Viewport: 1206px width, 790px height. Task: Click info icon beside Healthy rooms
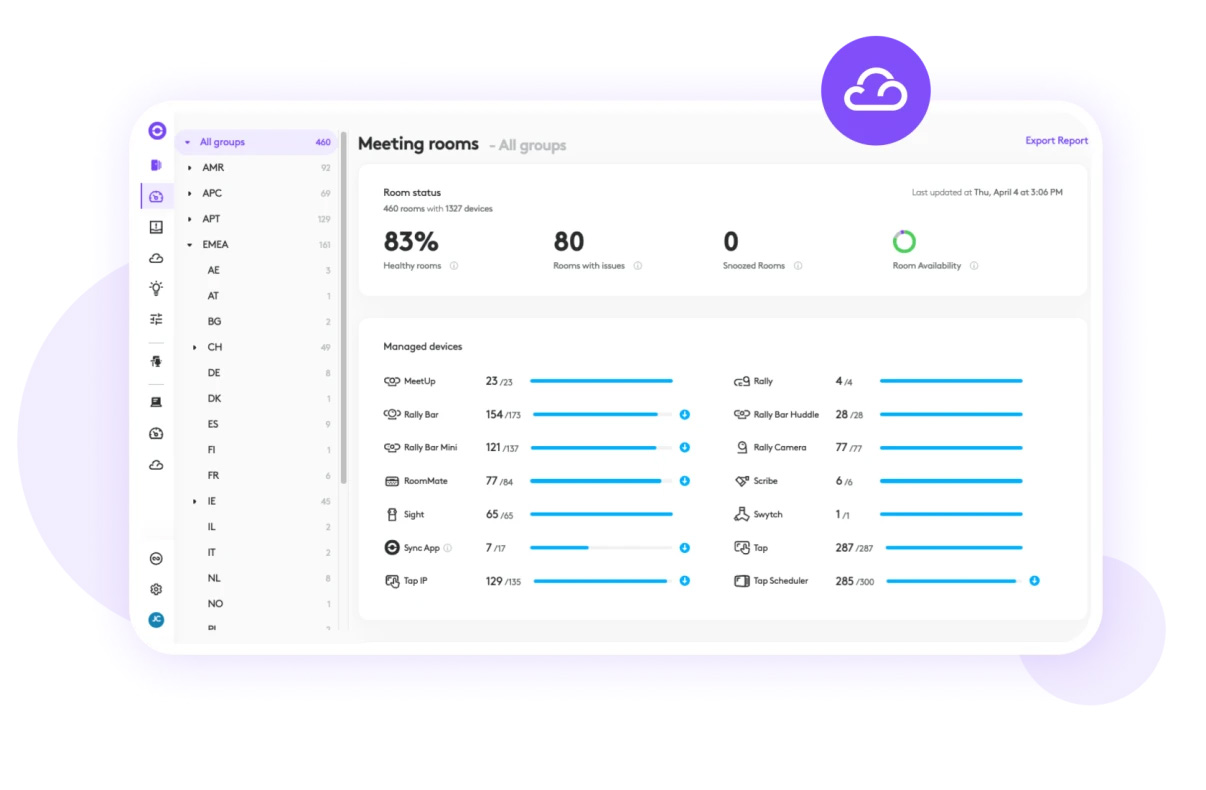pos(454,266)
